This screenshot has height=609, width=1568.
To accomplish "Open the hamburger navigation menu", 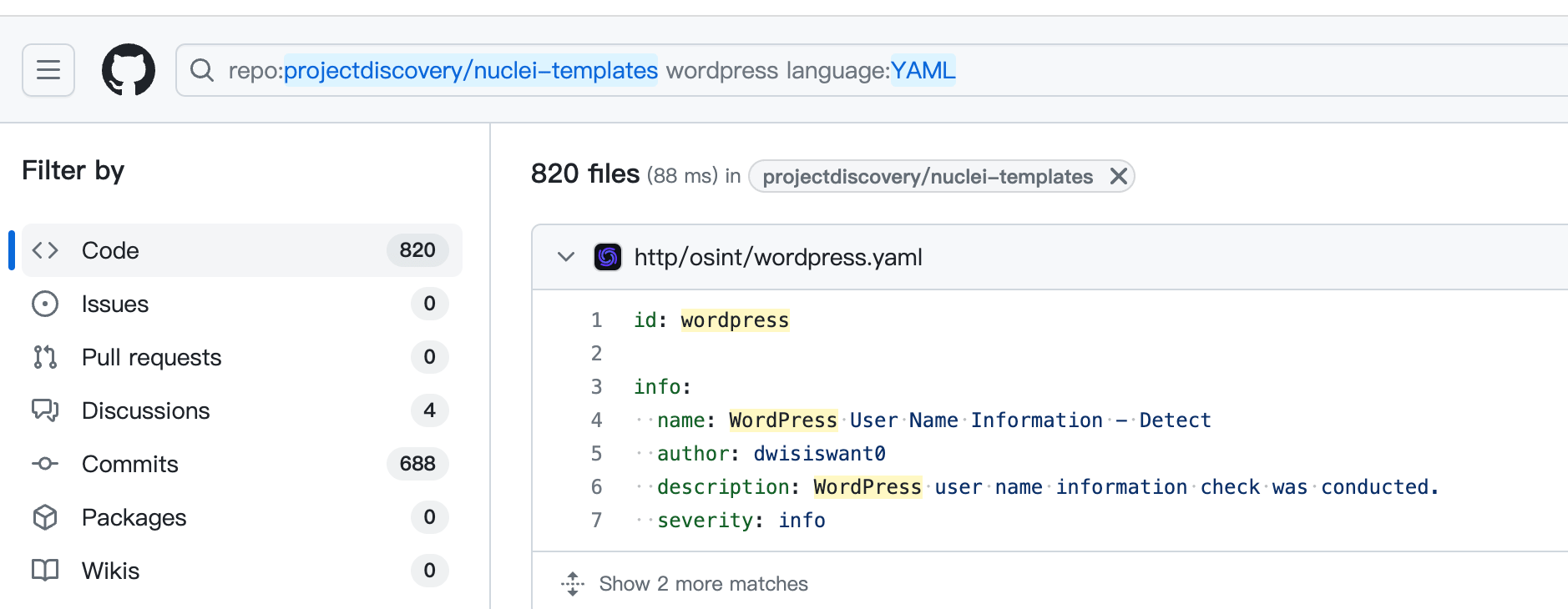I will coord(48,70).
